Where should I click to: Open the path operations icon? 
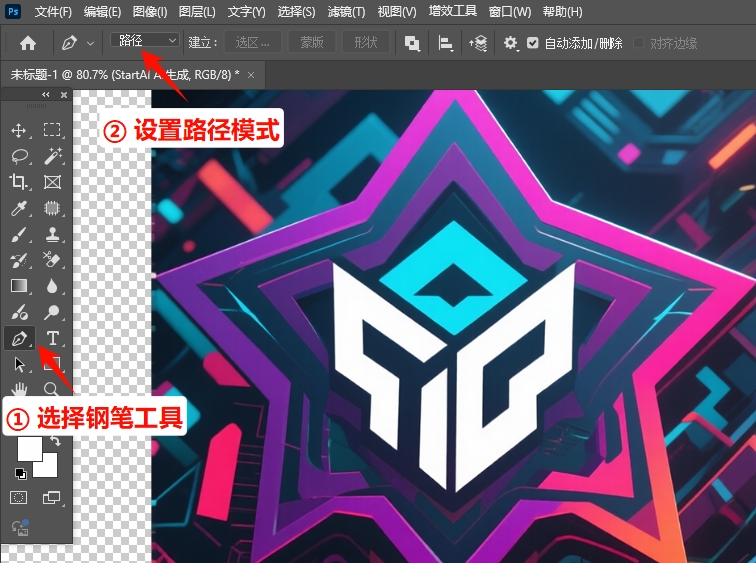[412, 43]
